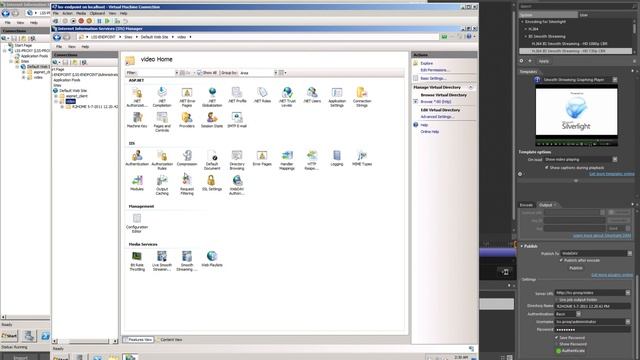Toggle Use job output folder checkbox
Screen dimensions: 640x360
tap(557, 300)
